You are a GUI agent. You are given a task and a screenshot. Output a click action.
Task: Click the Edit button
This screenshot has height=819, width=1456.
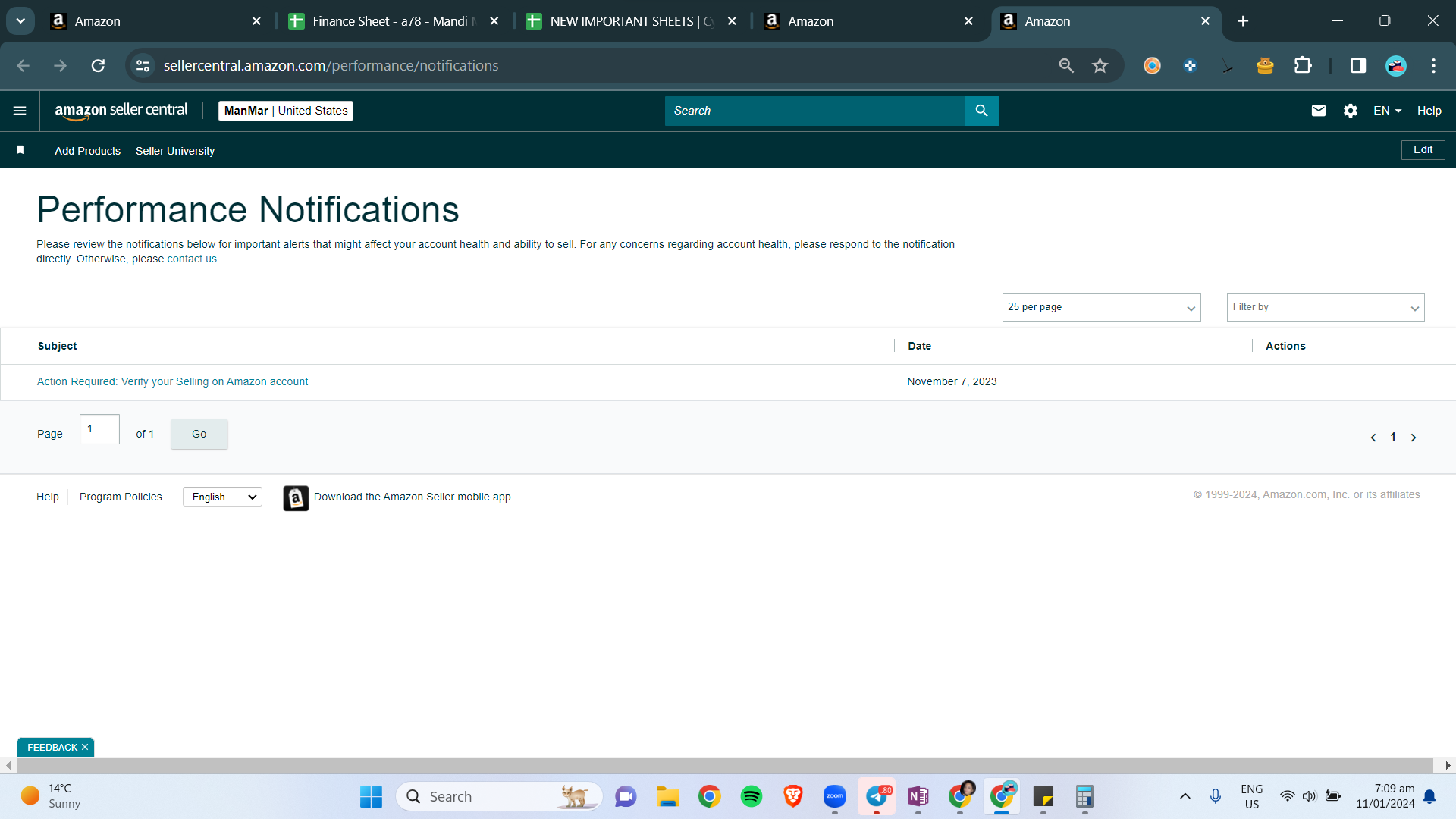pos(1423,150)
